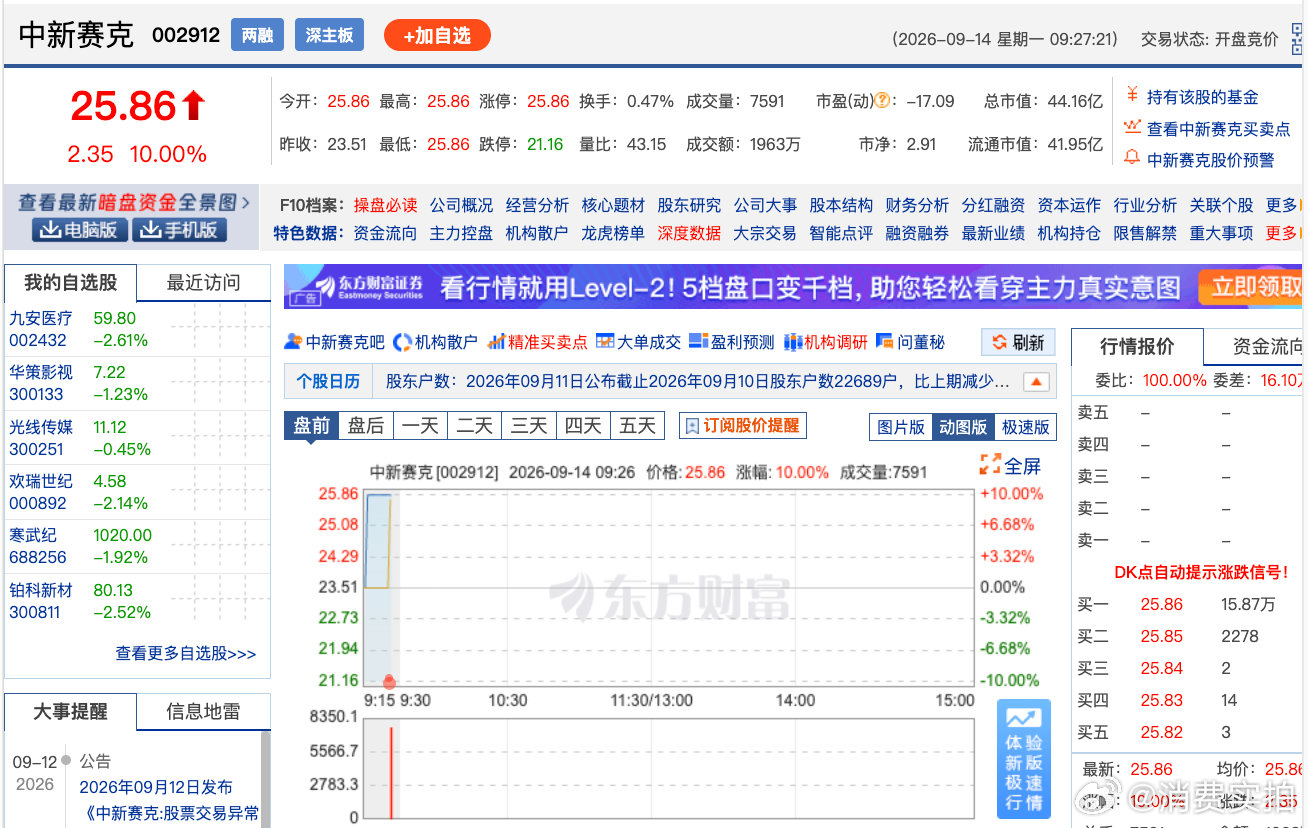Download 电脑版 dark pool client

(x=80, y=230)
